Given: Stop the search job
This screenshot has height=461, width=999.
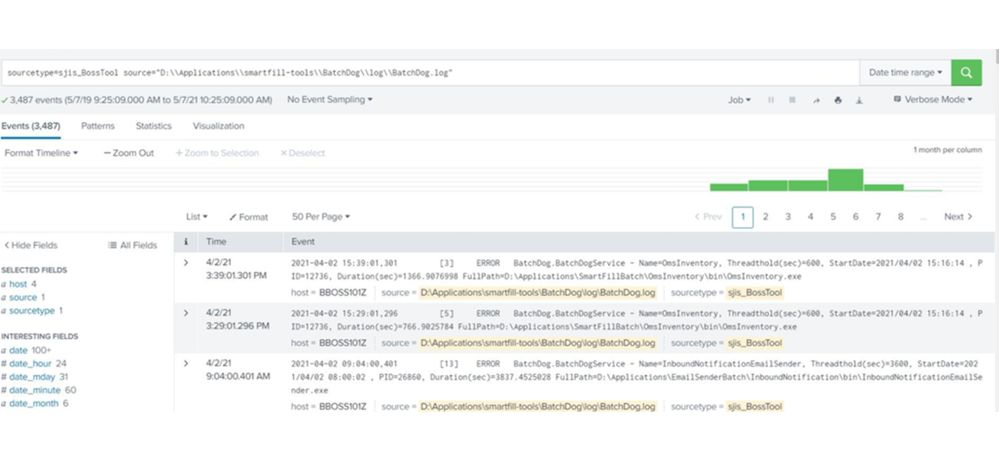Looking at the screenshot, I should tap(792, 100).
